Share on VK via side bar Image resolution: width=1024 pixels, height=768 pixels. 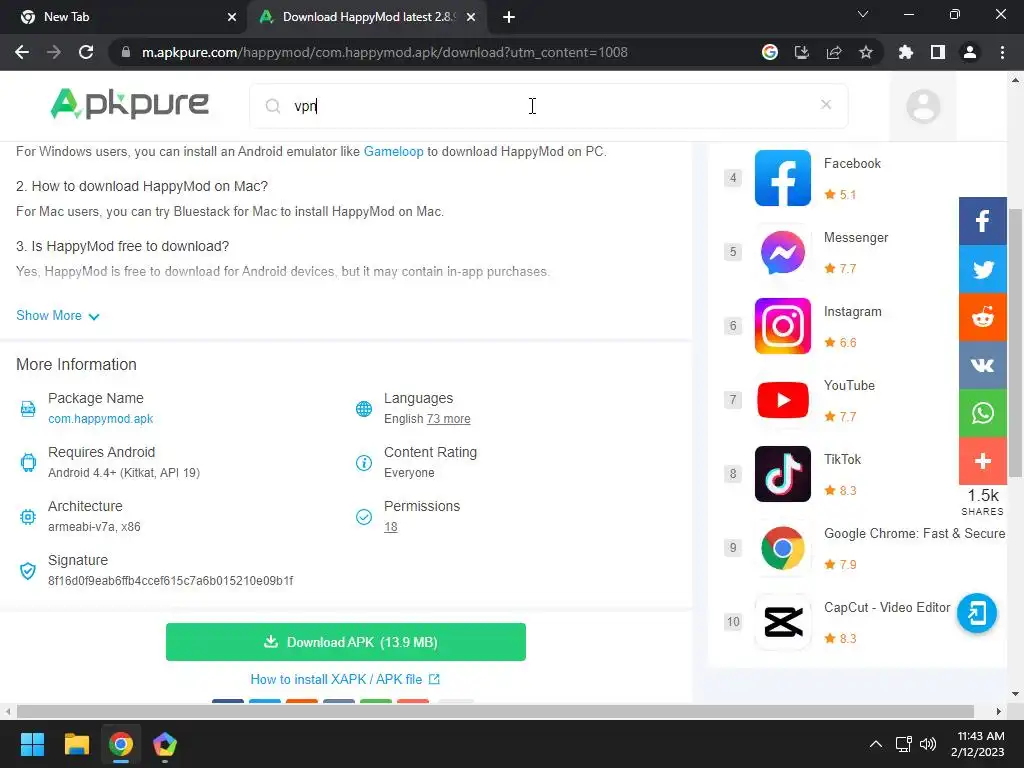982,365
